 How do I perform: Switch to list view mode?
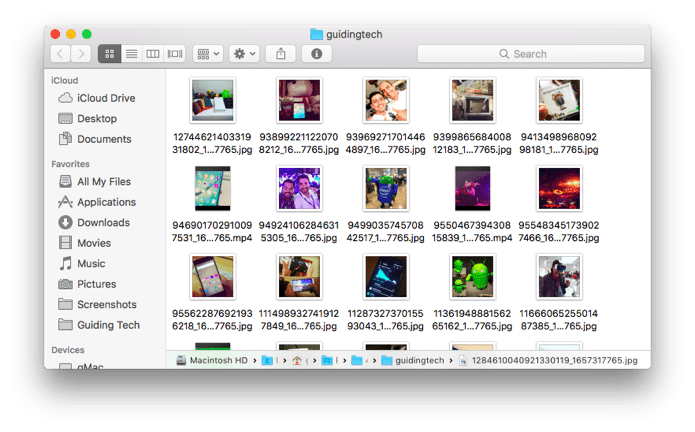(x=131, y=54)
